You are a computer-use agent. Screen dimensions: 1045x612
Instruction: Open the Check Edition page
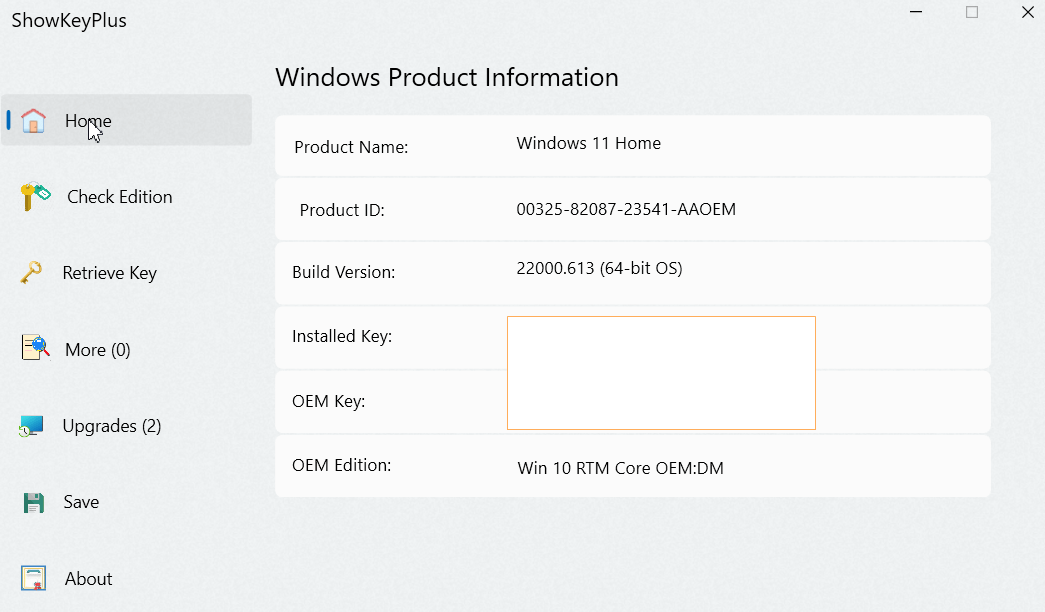coord(120,197)
